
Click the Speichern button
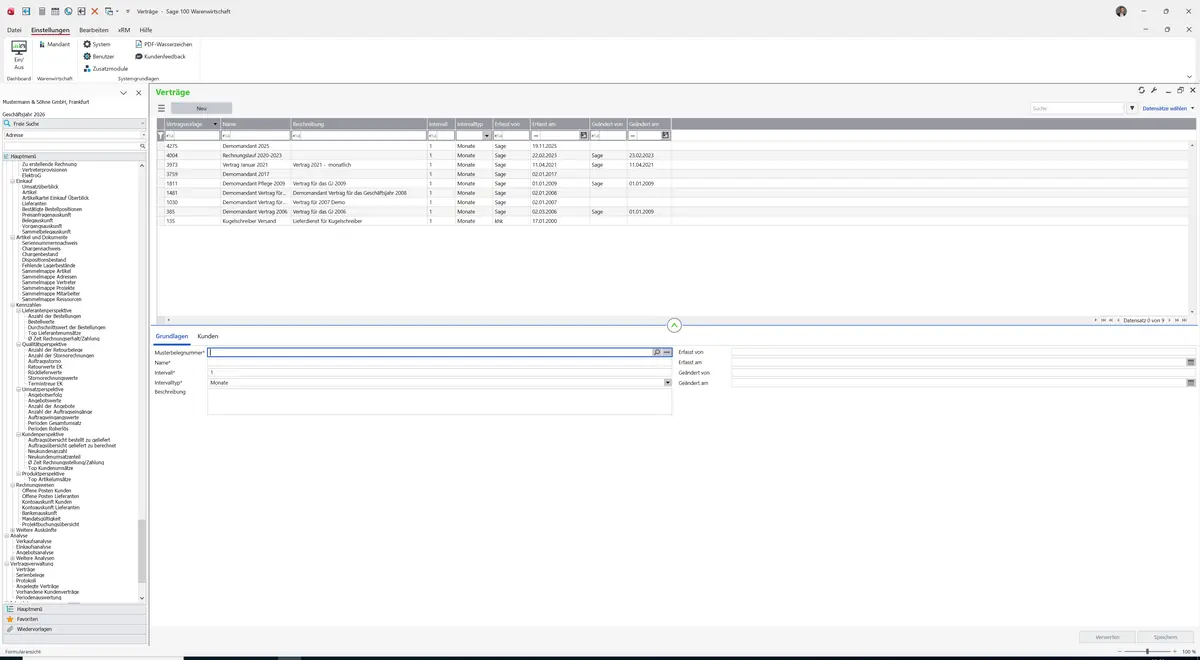(1165, 637)
